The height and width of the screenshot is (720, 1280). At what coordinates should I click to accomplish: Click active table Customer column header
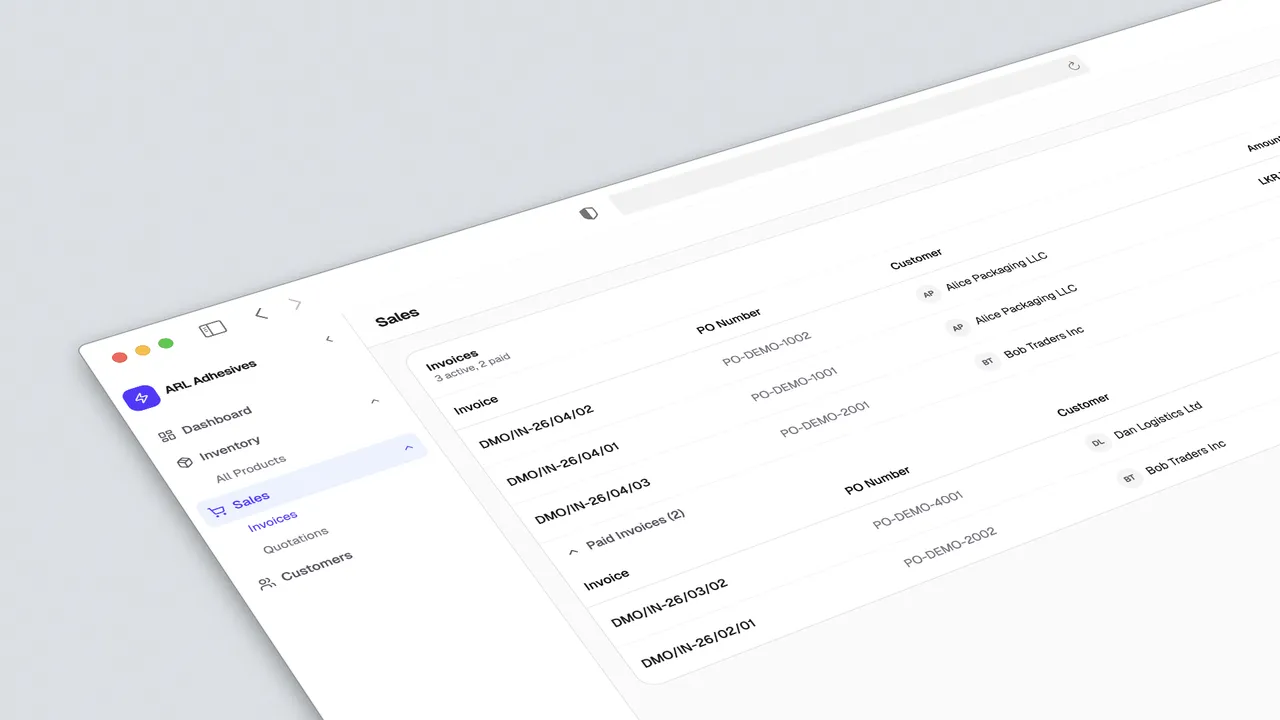click(x=916, y=259)
